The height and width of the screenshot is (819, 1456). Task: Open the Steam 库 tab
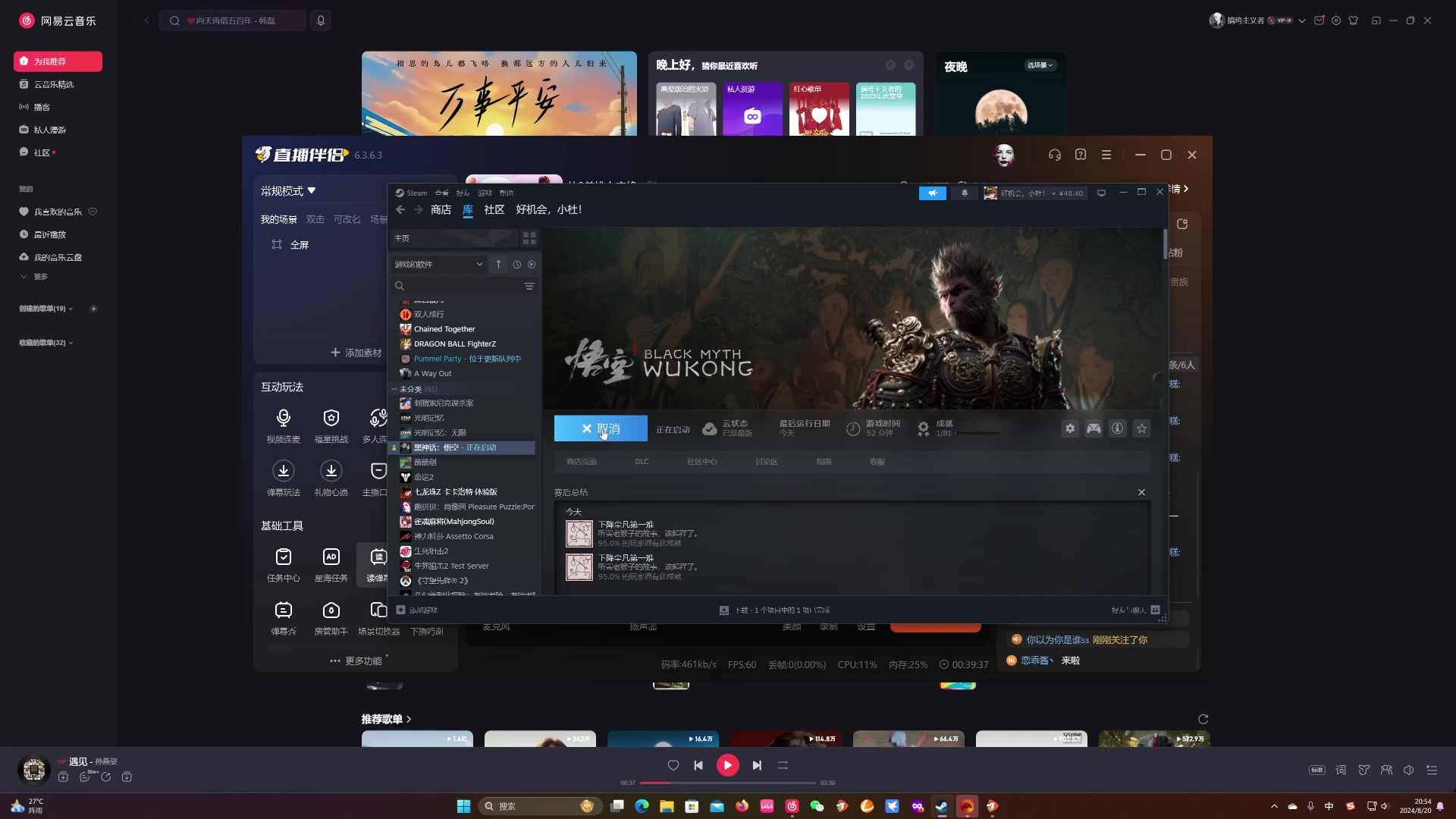point(468,209)
